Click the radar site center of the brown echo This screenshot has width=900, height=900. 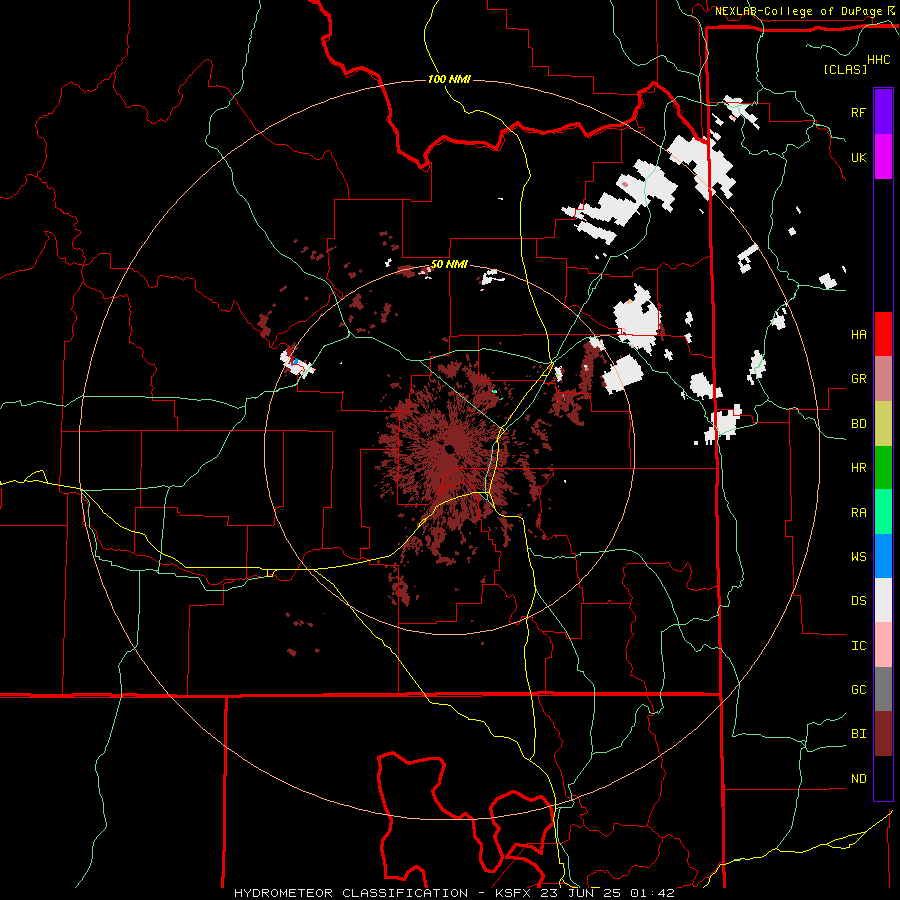coord(449,449)
